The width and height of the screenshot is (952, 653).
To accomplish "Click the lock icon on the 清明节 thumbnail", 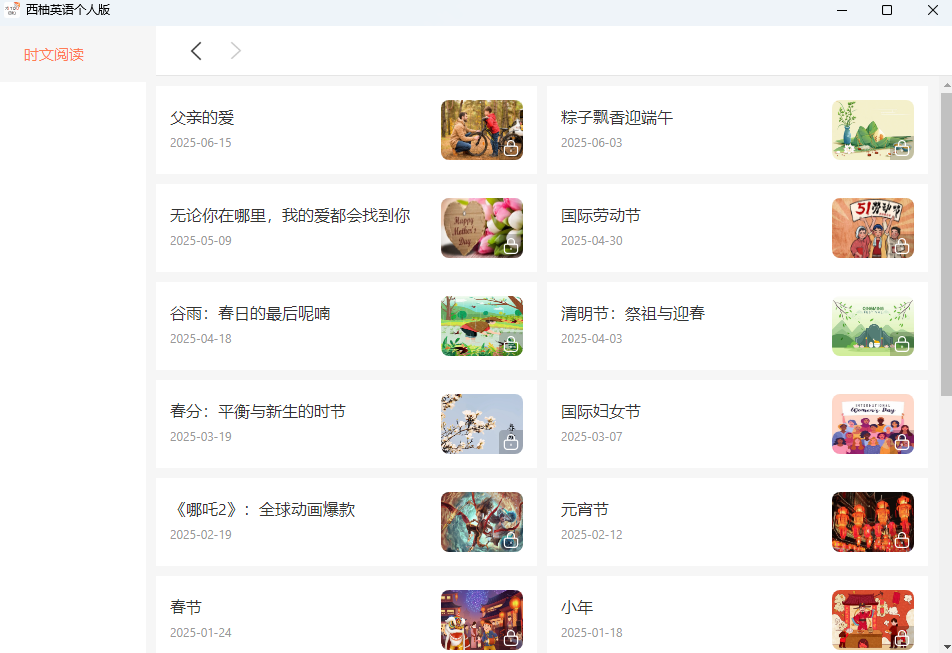I will tap(903, 343).
